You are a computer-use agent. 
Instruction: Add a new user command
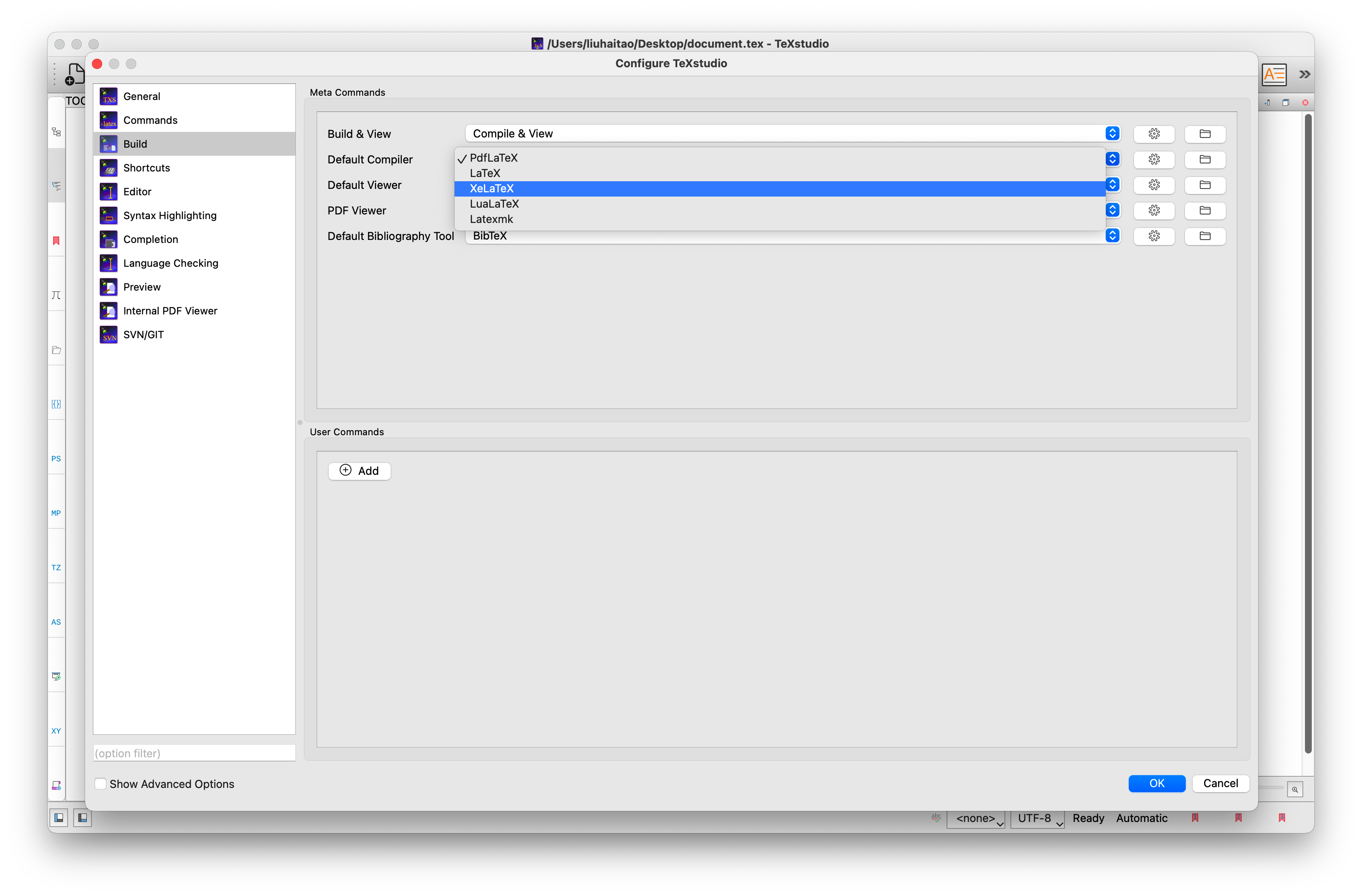tap(359, 471)
